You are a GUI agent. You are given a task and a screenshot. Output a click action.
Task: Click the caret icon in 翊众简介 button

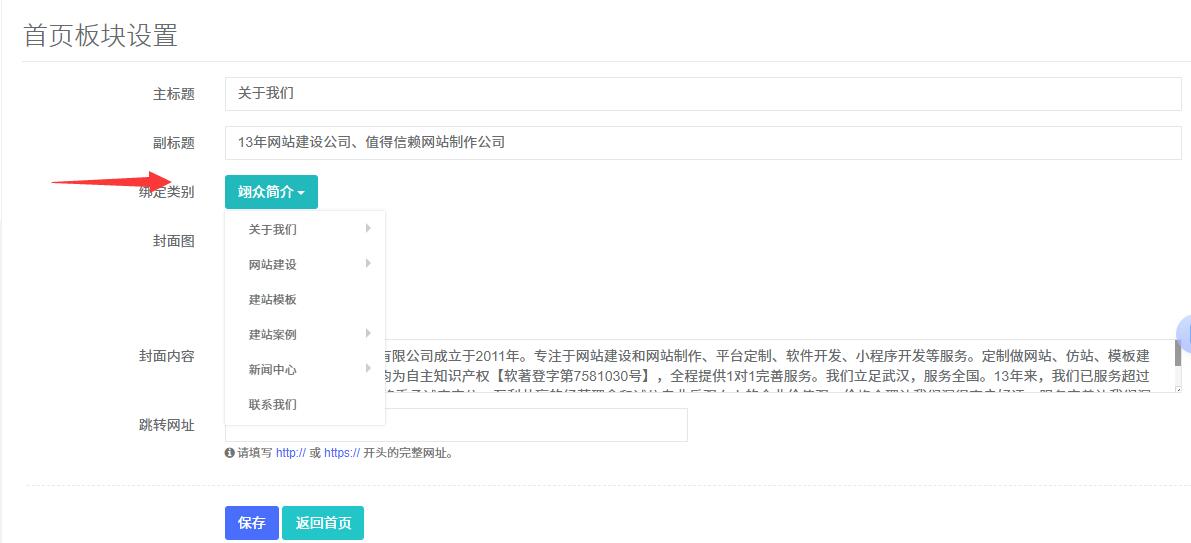tap(302, 193)
